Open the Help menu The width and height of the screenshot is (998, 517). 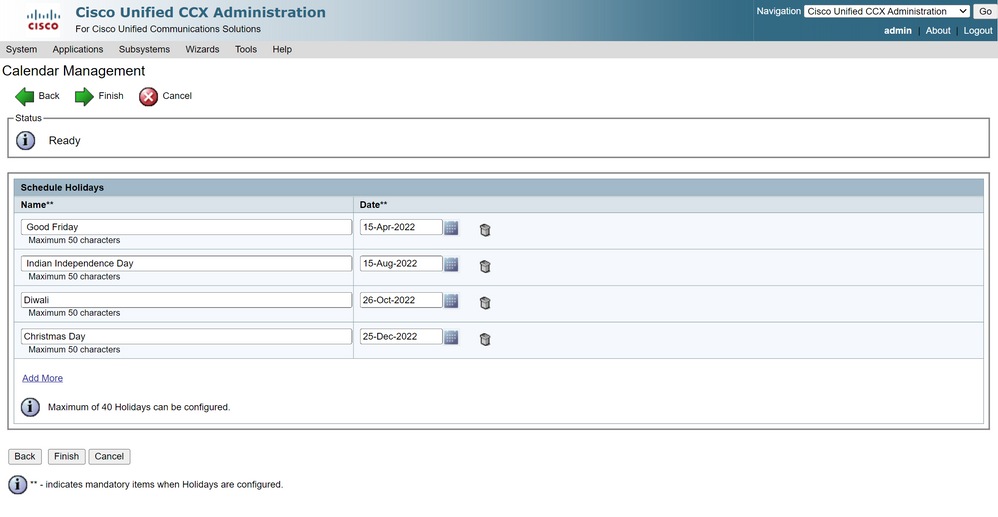(282, 50)
